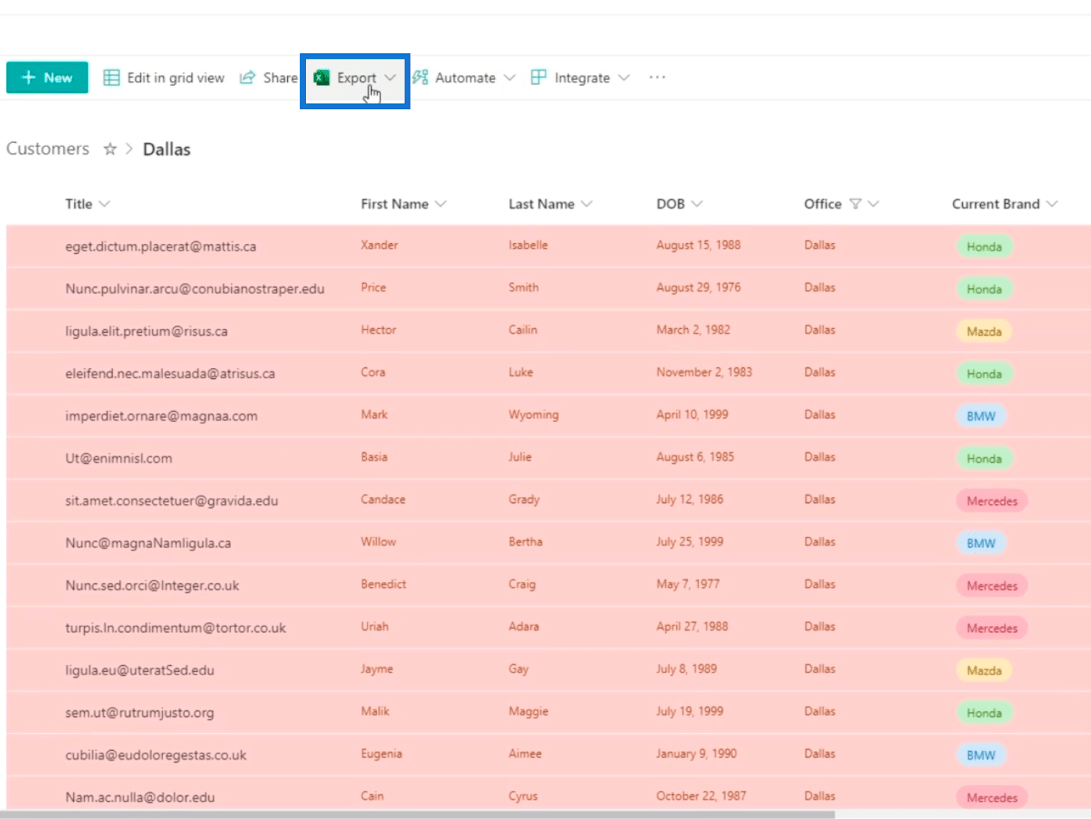Click the Share label in the toolbar
The image size is (1091, 819).
280,77
